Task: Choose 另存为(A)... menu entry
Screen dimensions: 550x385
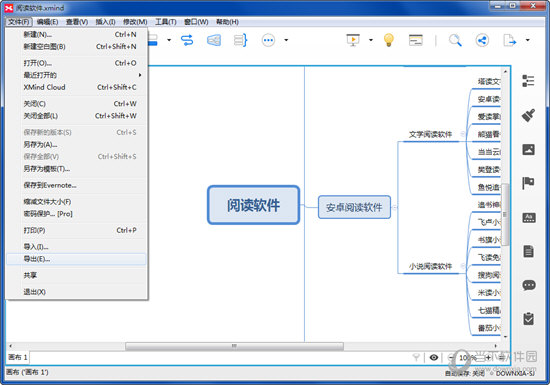Action: coord(76,144)
